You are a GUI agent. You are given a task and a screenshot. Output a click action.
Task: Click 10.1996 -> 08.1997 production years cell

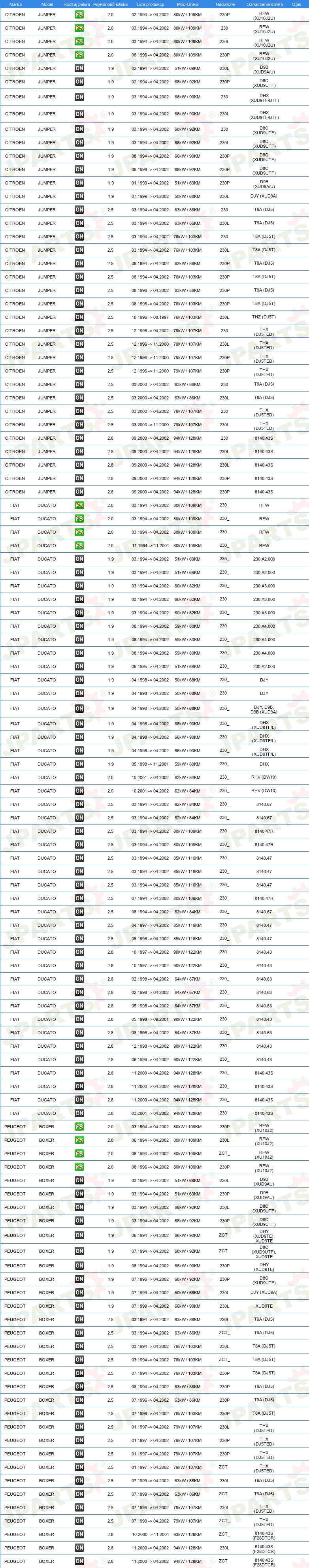pos(150,317)
